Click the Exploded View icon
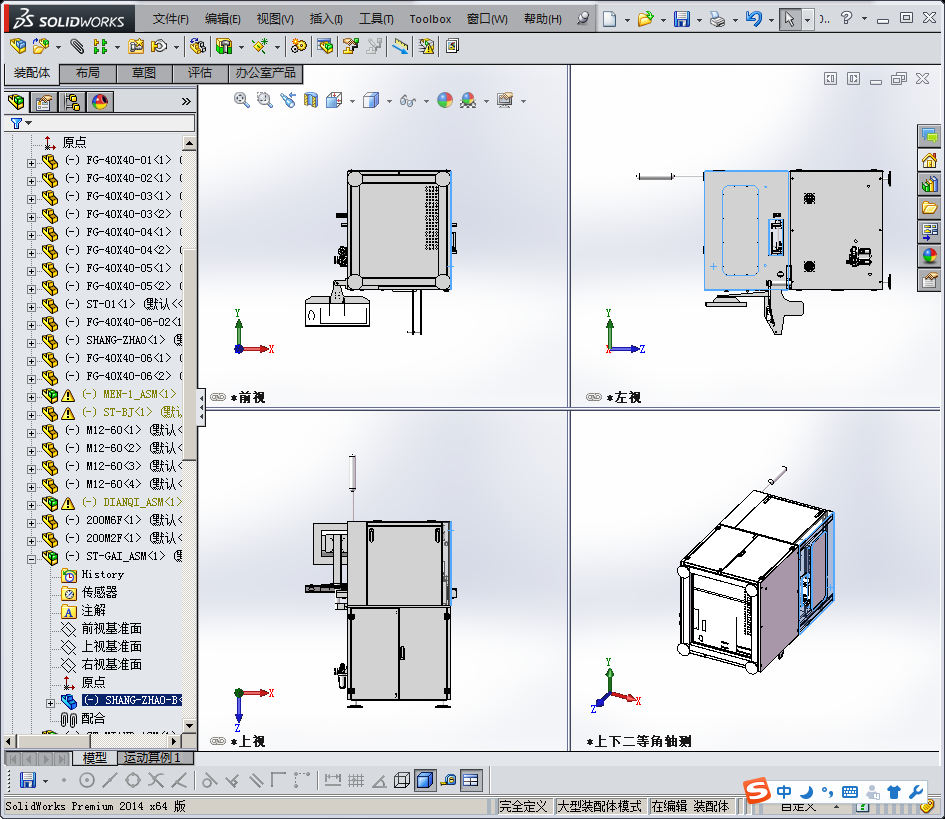Screen dimensions: 945x819 point(351,46)
